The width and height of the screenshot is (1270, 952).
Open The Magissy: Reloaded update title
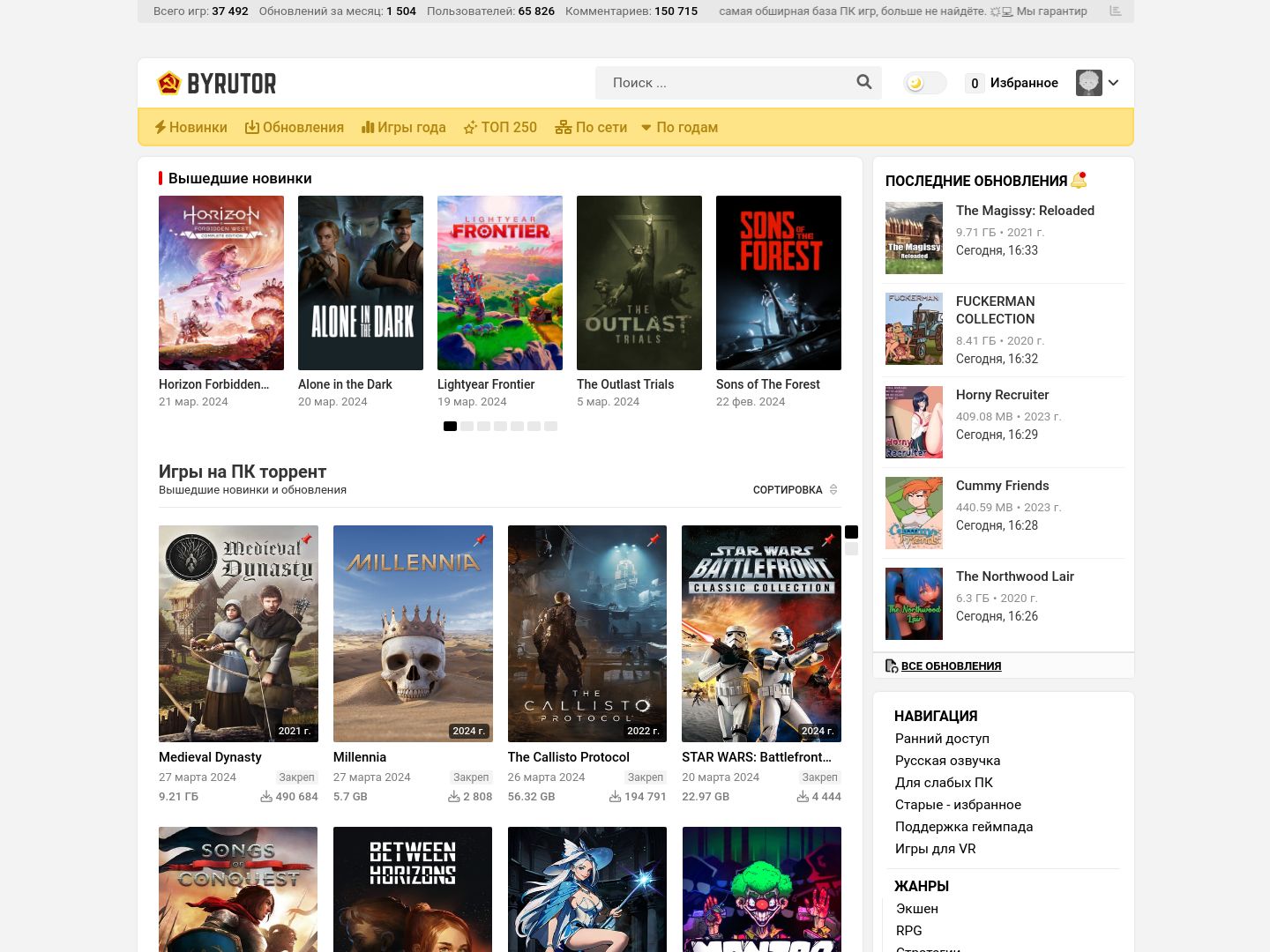coord(1025,210)
